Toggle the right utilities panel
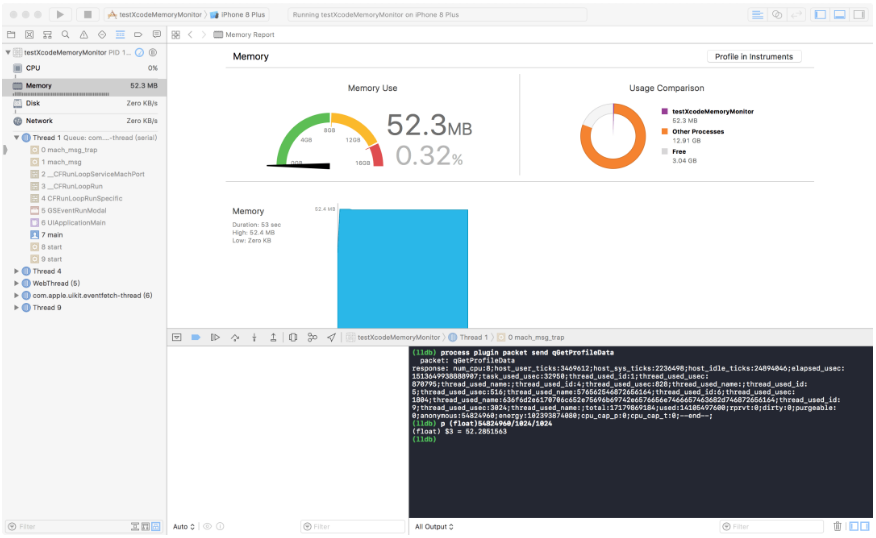 (859, 15)
